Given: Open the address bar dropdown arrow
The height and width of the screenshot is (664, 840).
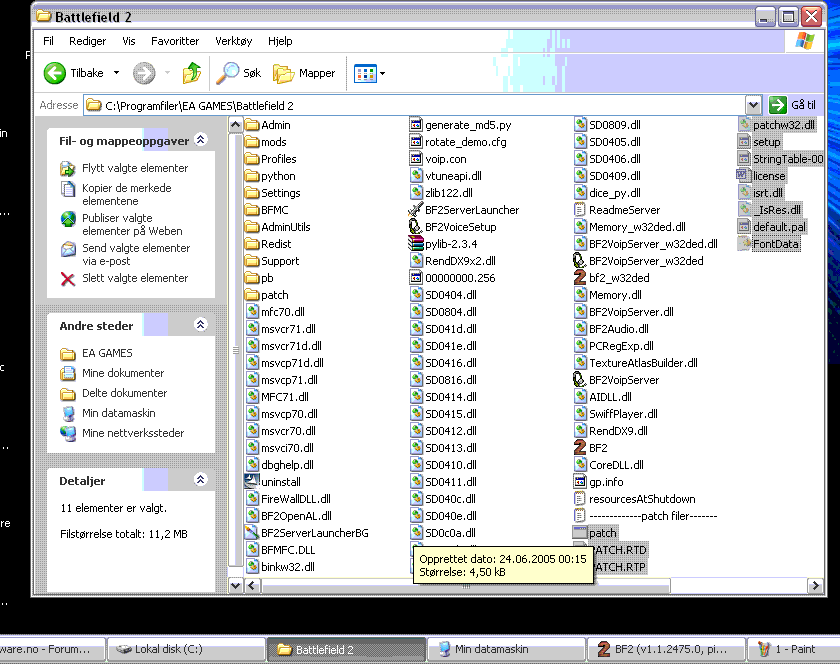Looking at the screenshot, I should coord(753,105).
